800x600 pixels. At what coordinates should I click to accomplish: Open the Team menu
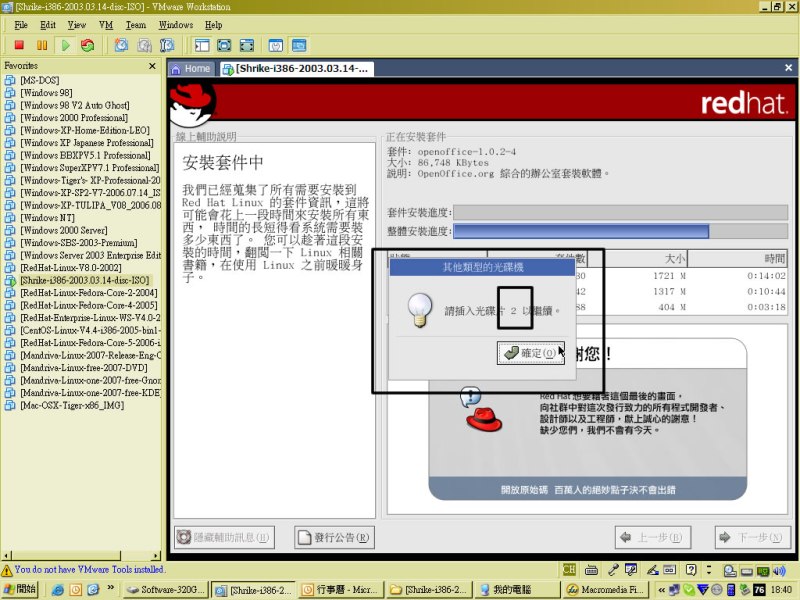(136, 24)
